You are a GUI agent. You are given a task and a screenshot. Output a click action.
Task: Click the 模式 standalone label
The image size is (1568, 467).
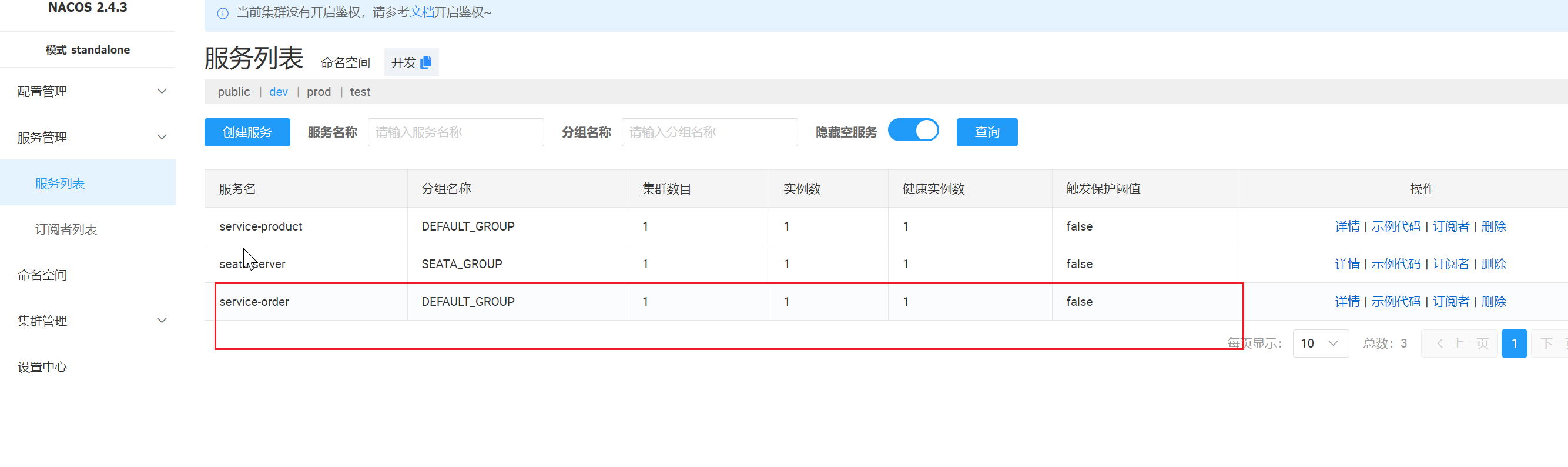[88, 50]
